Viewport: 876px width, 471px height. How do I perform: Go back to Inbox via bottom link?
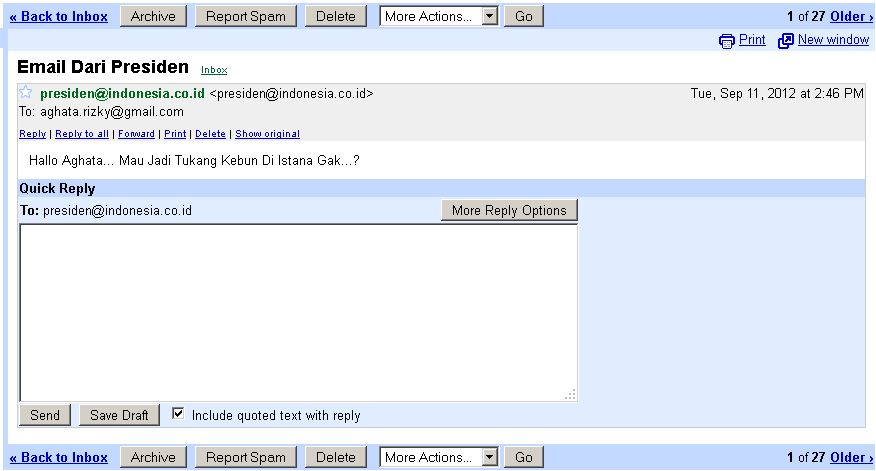[x=59, y=457]
